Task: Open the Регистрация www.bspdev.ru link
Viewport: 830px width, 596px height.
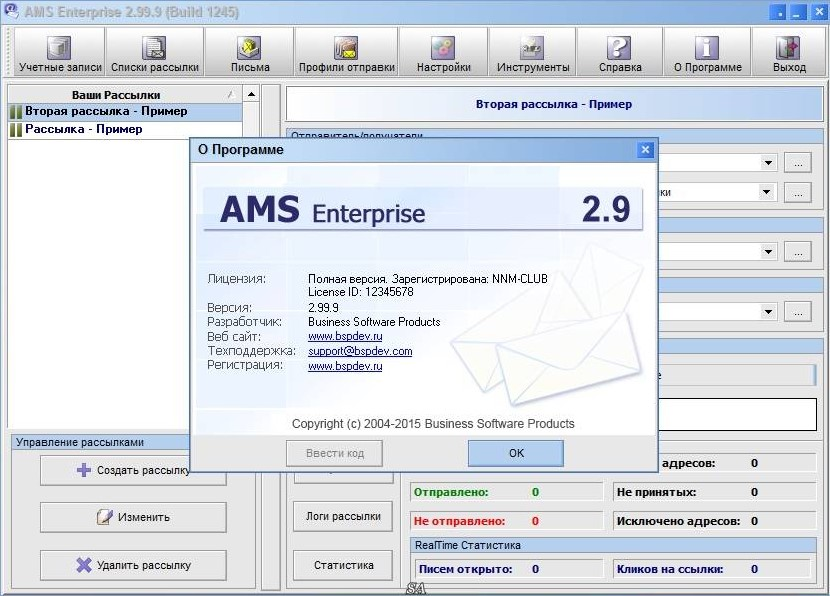Action: [x=345, y=366]
